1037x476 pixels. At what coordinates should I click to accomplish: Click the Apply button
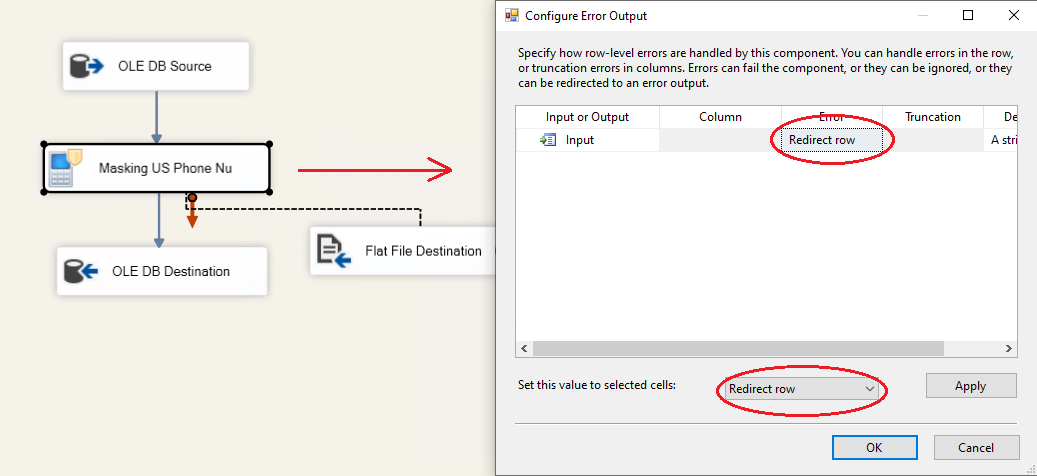970,386
